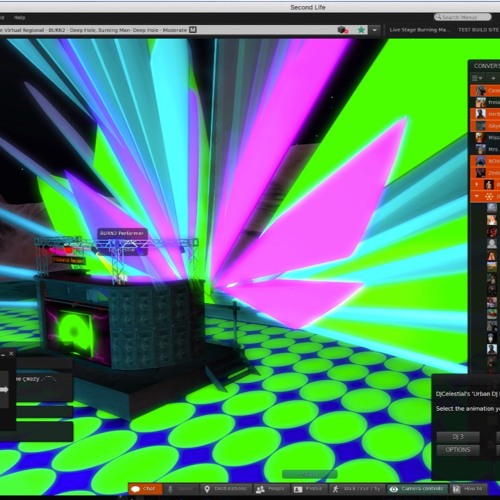500x500 pixels.
Task: Click the CONVERSATIONS panel title
Action: click(x=487, y=66)
